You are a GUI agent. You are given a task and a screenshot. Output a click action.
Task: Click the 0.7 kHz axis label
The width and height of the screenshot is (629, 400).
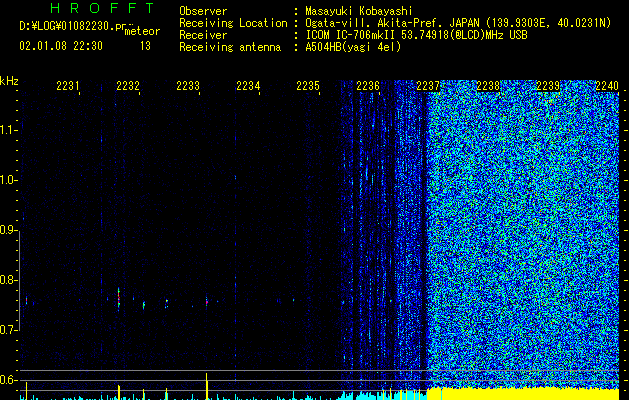click(8, 330)
